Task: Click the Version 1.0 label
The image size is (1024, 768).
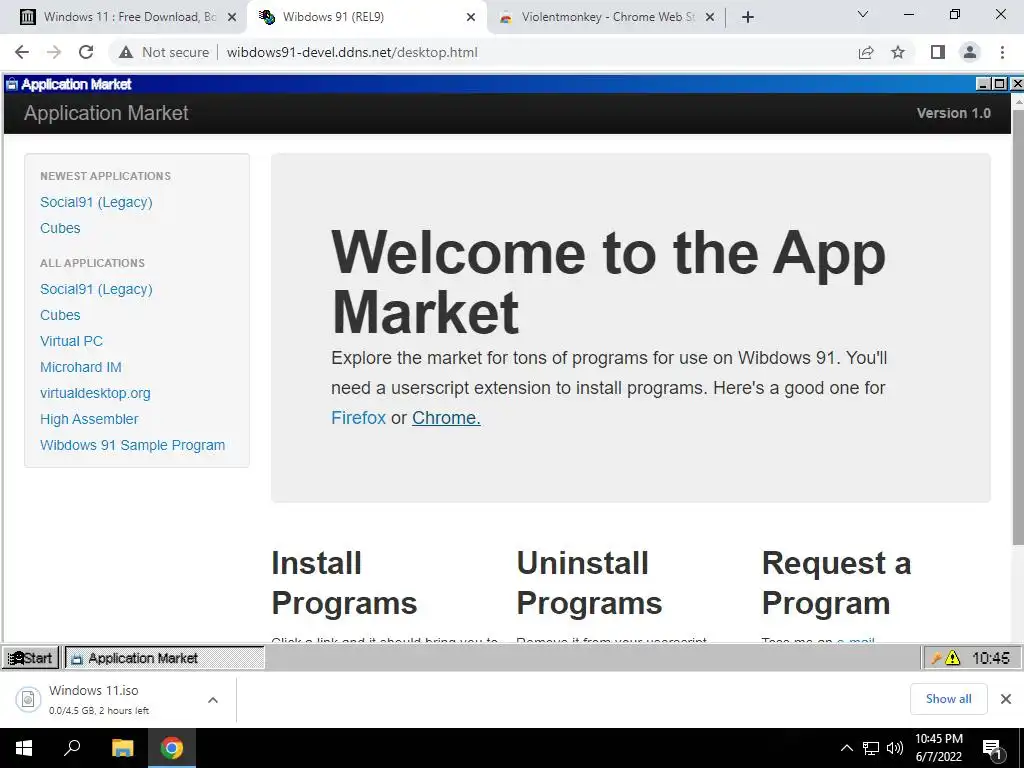Action: click(953, 113)
